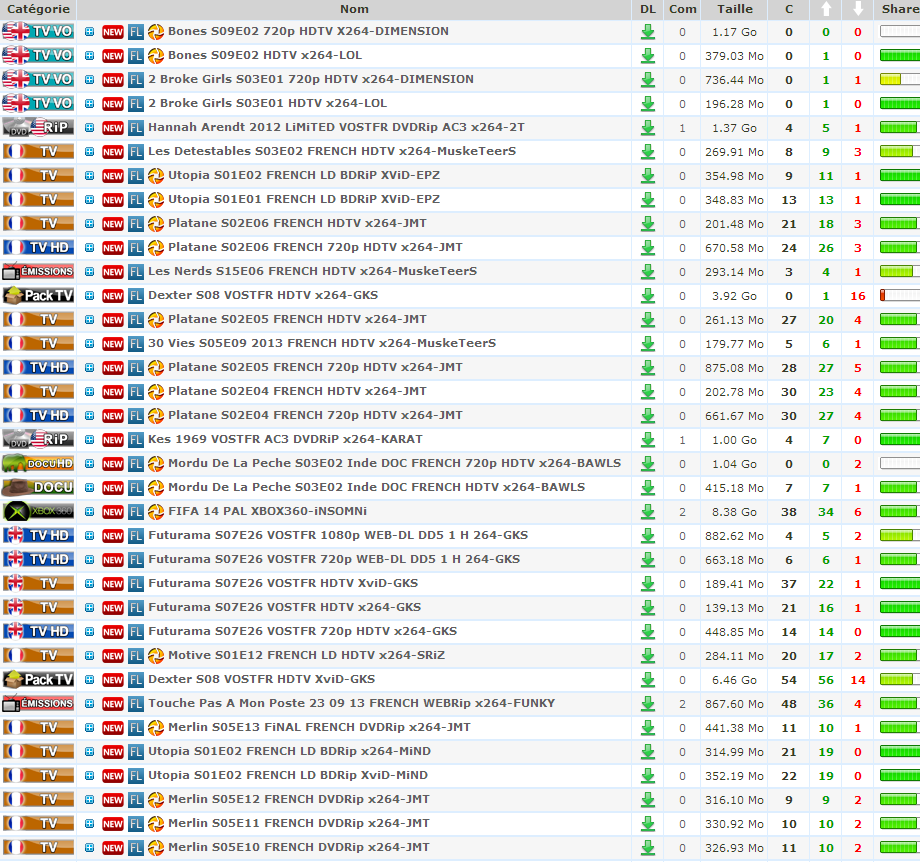Click red share bar on Dexter S08 x264-GKS row
Viewport: 920px width, 862px height.
[899, 295]
